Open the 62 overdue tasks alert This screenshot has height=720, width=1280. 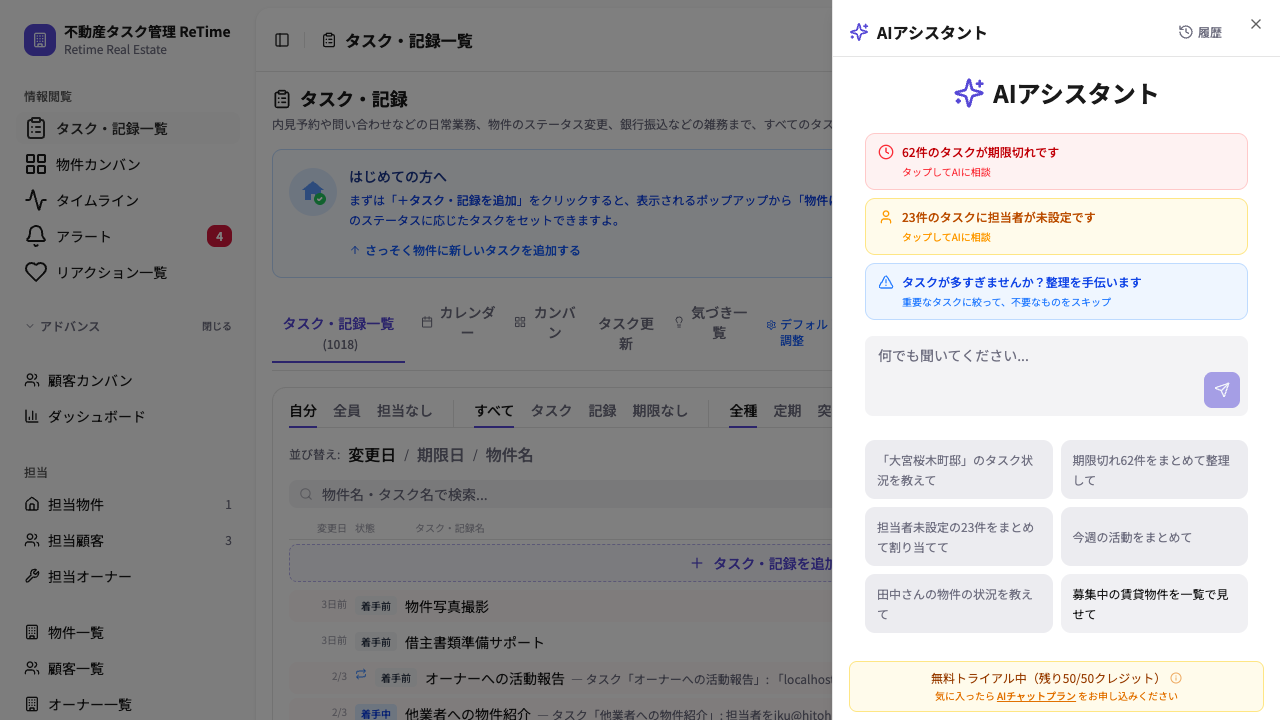(1056, 161)
